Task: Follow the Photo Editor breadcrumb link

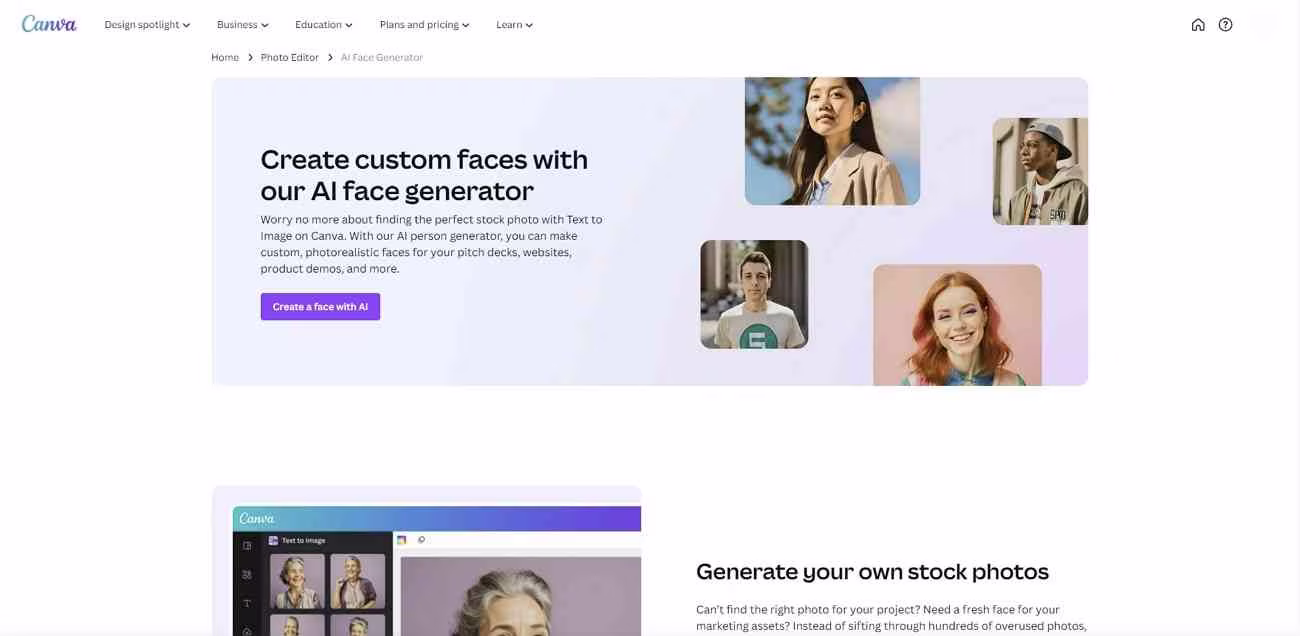Action: [290, 58]
